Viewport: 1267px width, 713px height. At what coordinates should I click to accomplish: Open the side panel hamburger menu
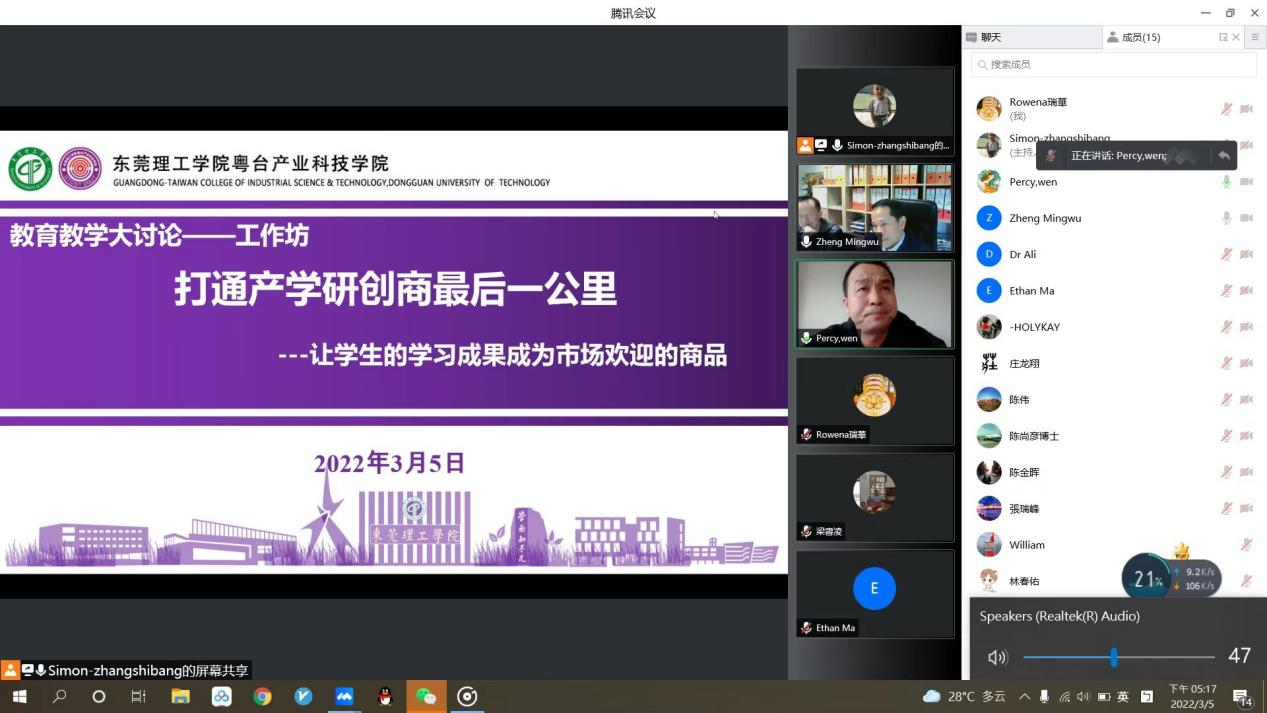coord(1255,38)
